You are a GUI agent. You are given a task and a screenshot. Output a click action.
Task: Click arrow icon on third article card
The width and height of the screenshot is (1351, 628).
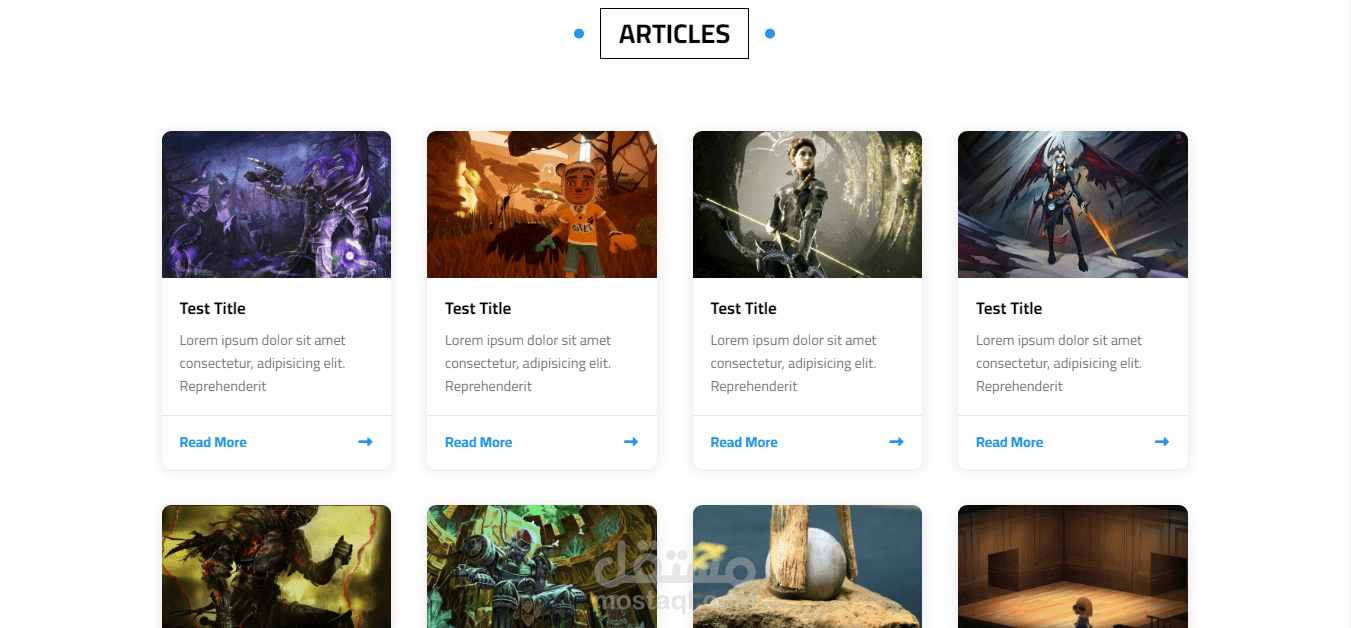coord(896,442)
